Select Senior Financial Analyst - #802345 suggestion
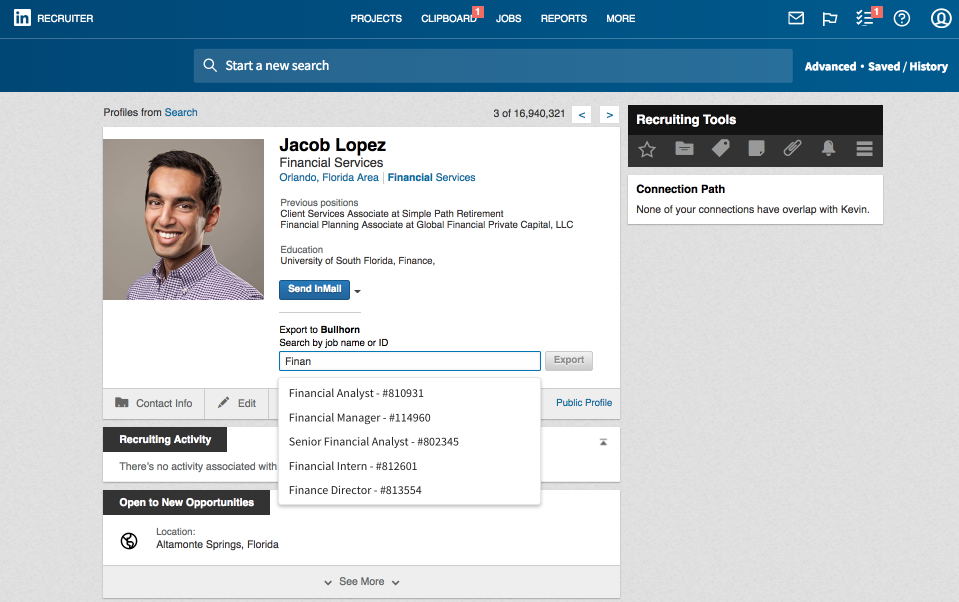 pos(409,442)
